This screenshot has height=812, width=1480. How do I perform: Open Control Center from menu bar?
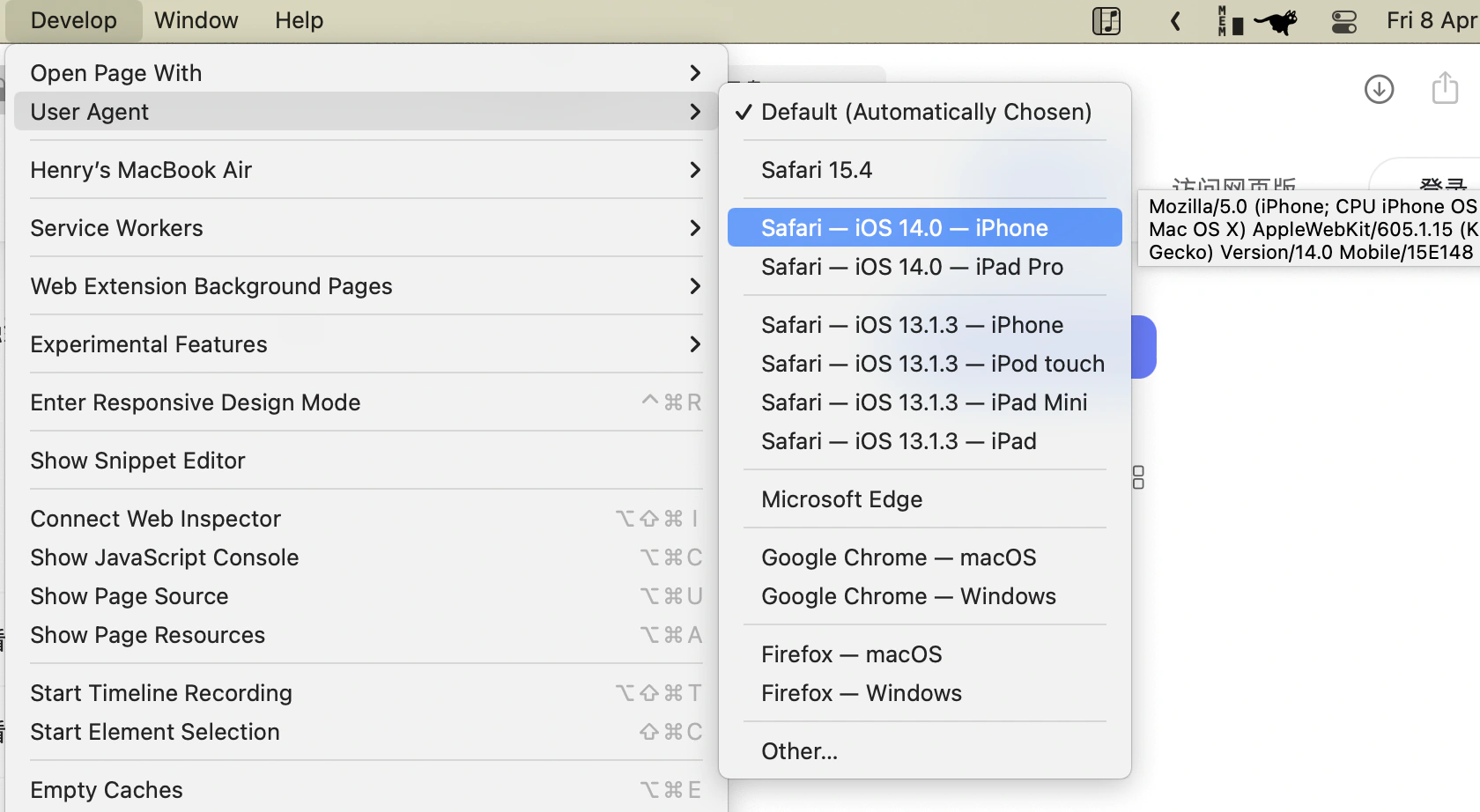pyautogui.click(x=1343, y=21)
